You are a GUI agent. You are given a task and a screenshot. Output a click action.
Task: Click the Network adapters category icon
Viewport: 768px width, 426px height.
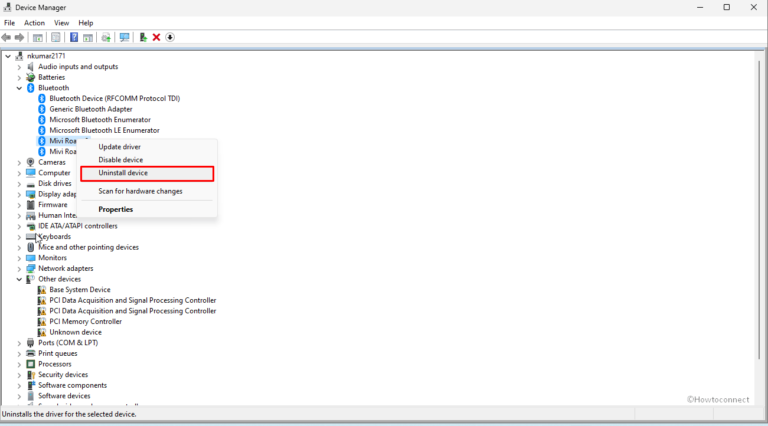[x=30, y=268]
